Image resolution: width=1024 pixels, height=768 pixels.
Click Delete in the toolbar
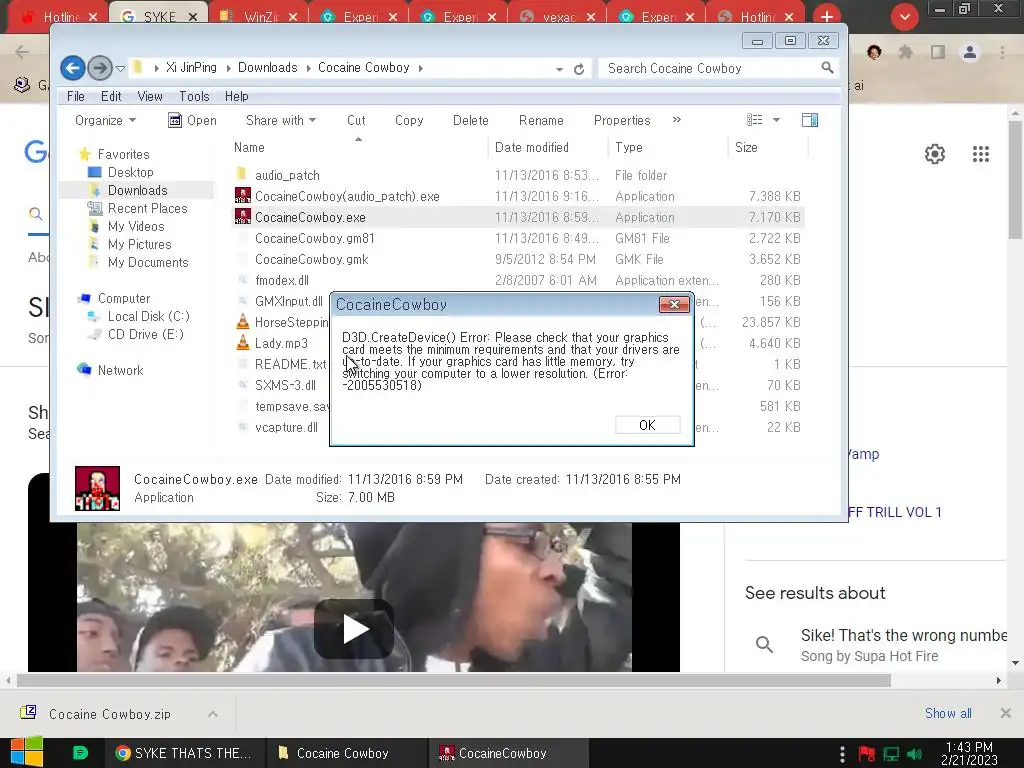click(x=470, y=120)
